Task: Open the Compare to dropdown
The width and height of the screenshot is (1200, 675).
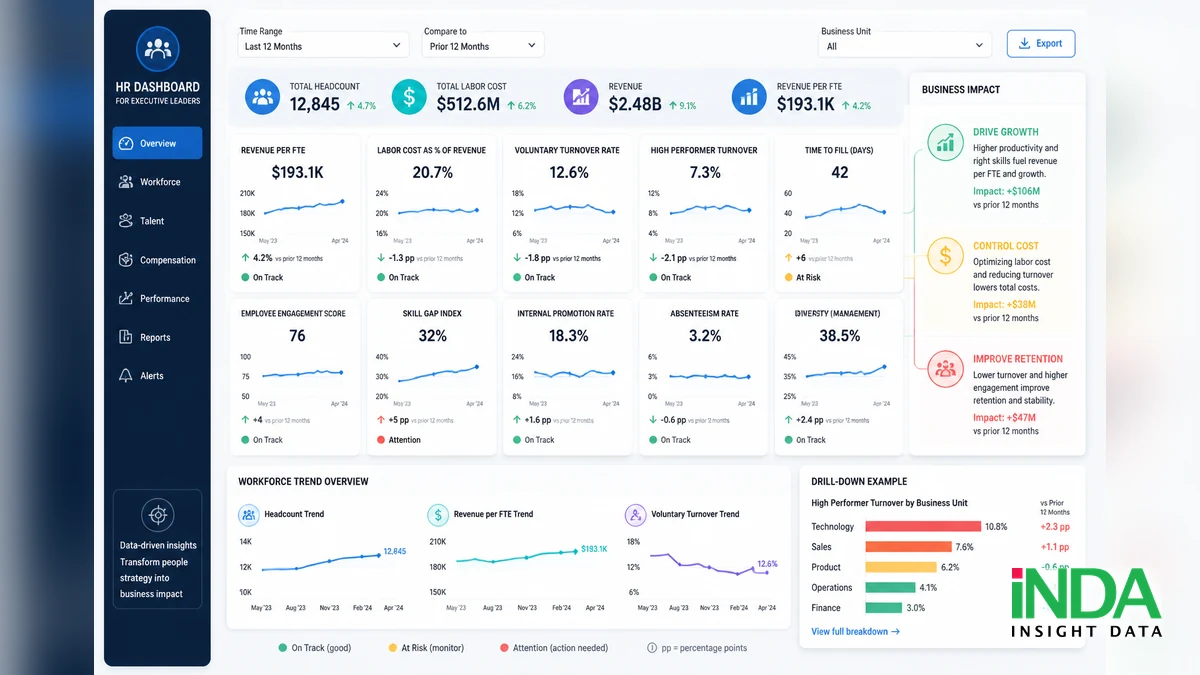Action: [x=483, y=46]
